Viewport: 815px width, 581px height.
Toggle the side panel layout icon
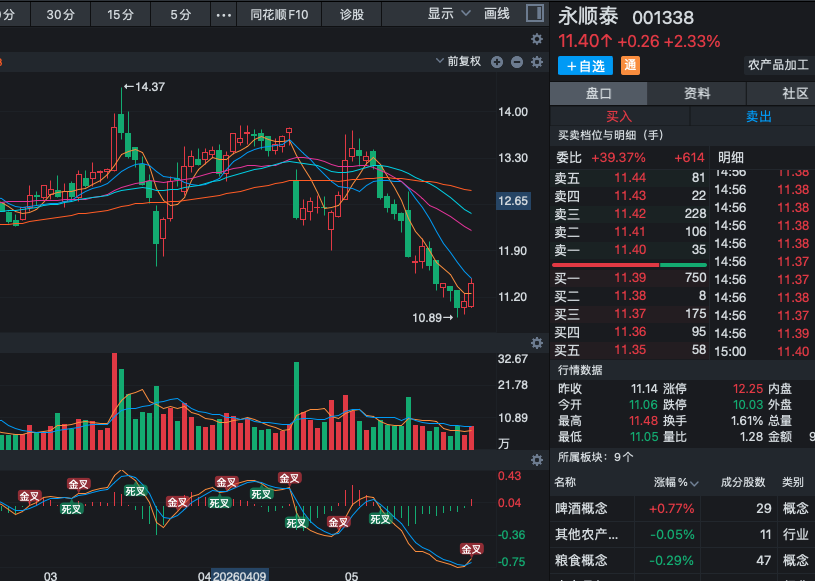point(535,14)
